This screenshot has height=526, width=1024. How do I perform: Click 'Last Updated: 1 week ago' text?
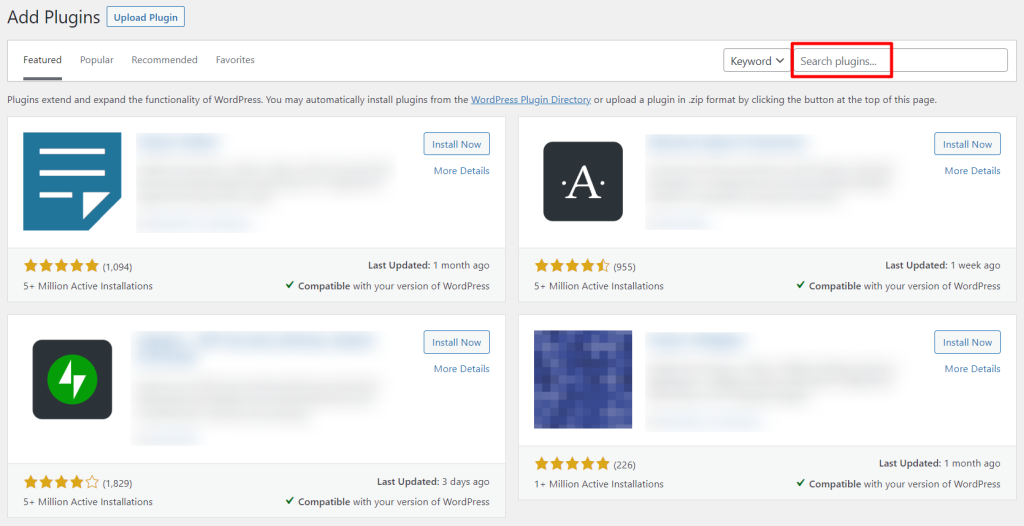coord(942,265)
